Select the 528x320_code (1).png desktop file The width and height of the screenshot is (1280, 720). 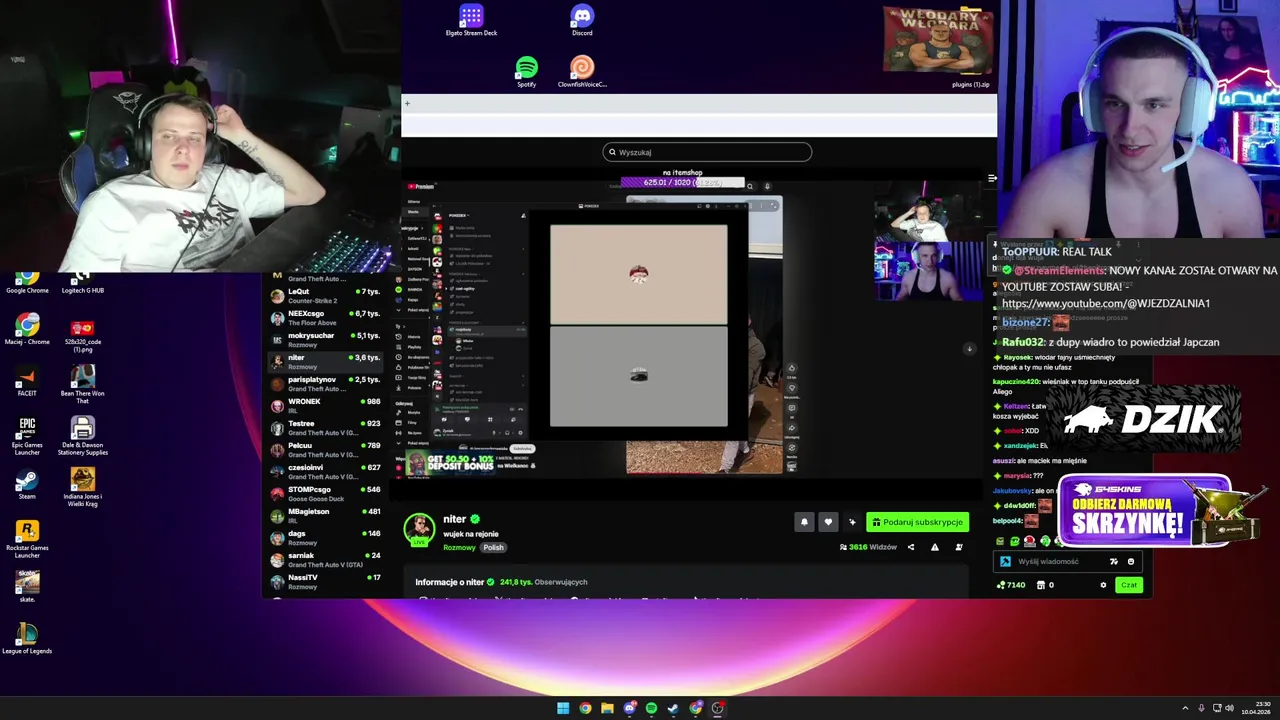(83, 335)
